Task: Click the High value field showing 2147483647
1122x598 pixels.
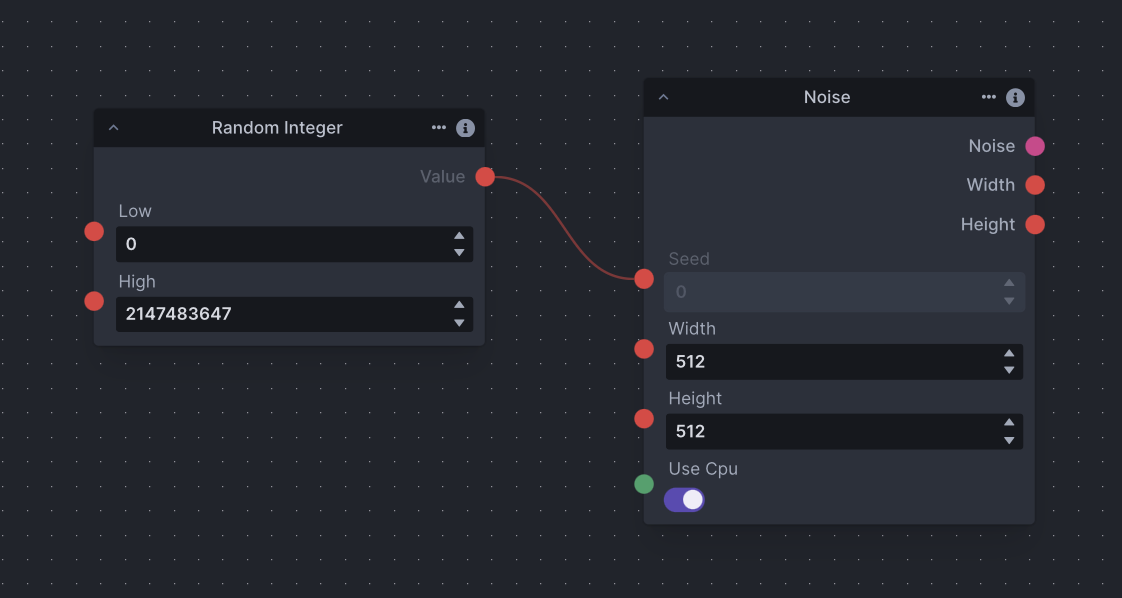Action: click(280, 314)
